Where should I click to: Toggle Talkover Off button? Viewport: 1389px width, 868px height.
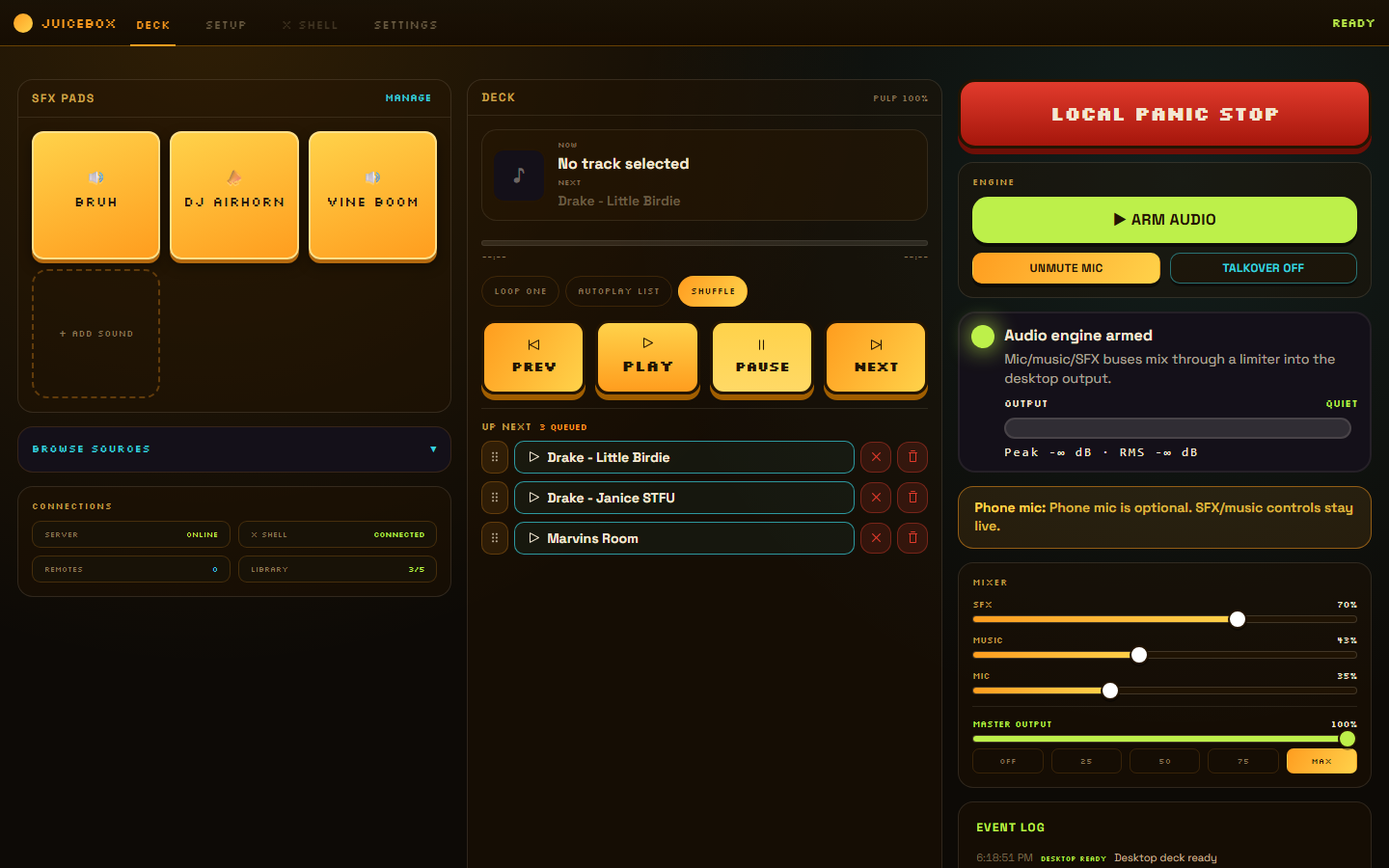pos(1264,268)
